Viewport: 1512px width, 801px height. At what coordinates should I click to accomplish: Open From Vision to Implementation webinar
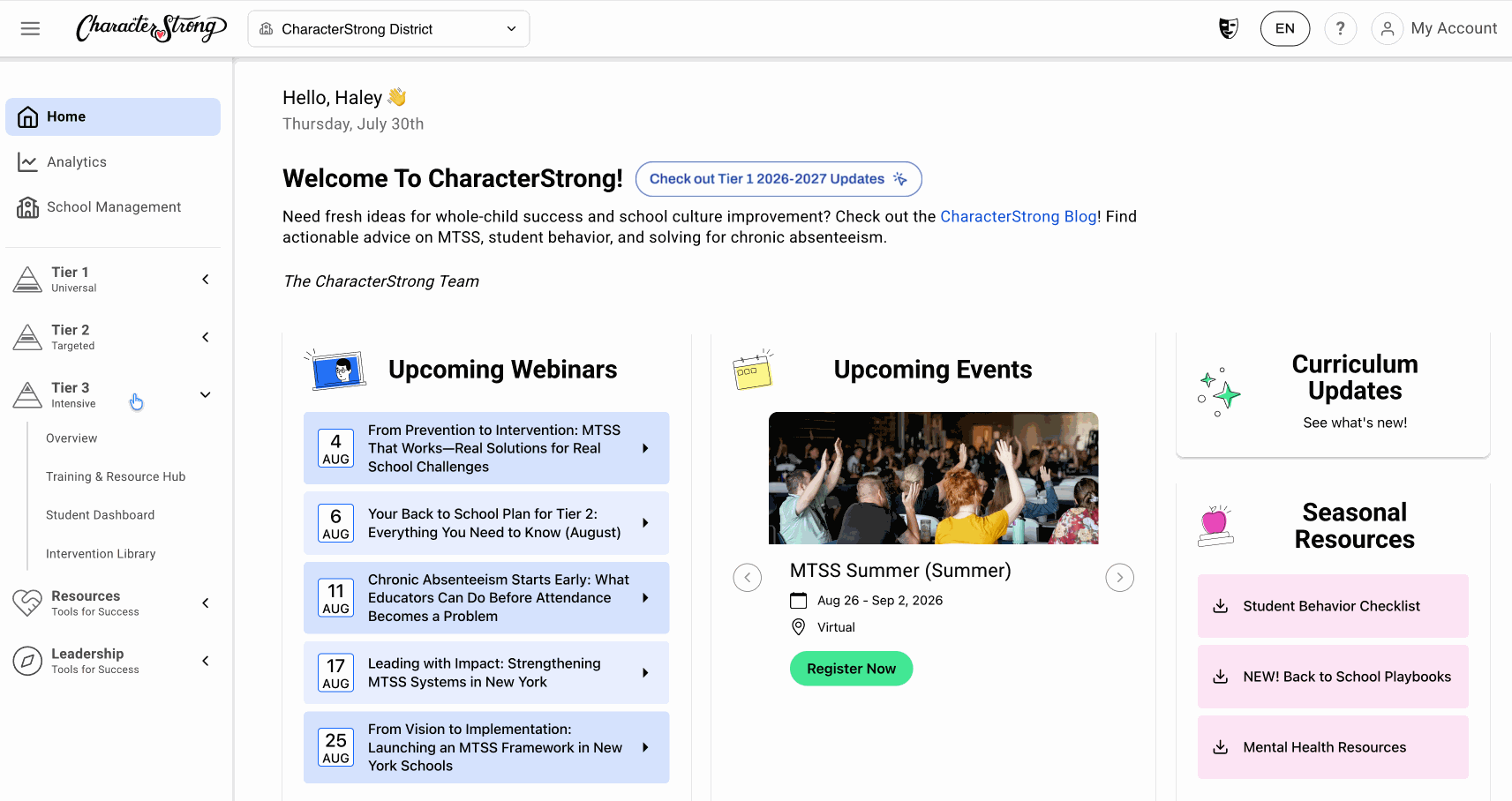(486, 747)
